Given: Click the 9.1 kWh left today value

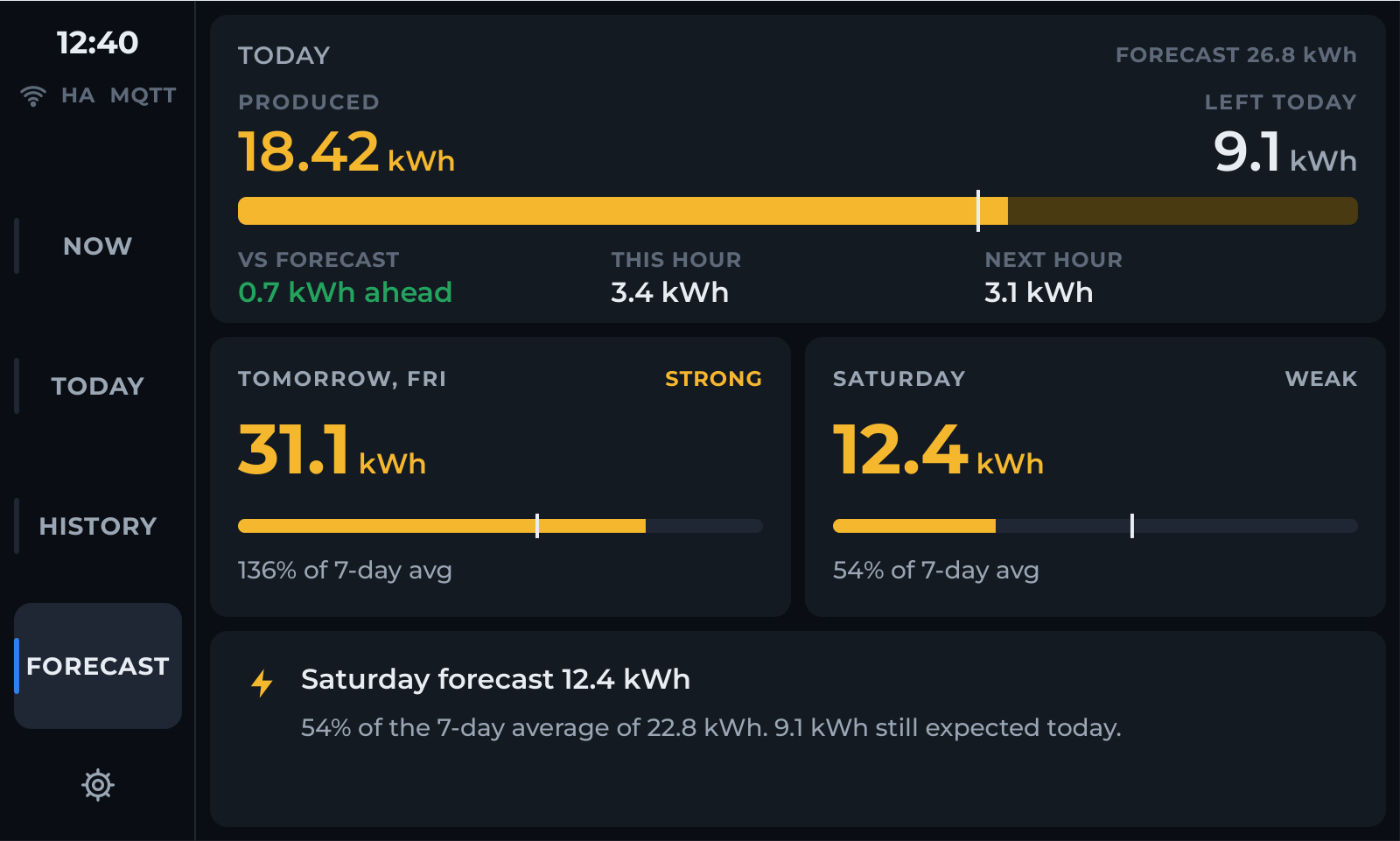Looking at the screenshot, I should pyautogui.click(x=1285, y=152).
